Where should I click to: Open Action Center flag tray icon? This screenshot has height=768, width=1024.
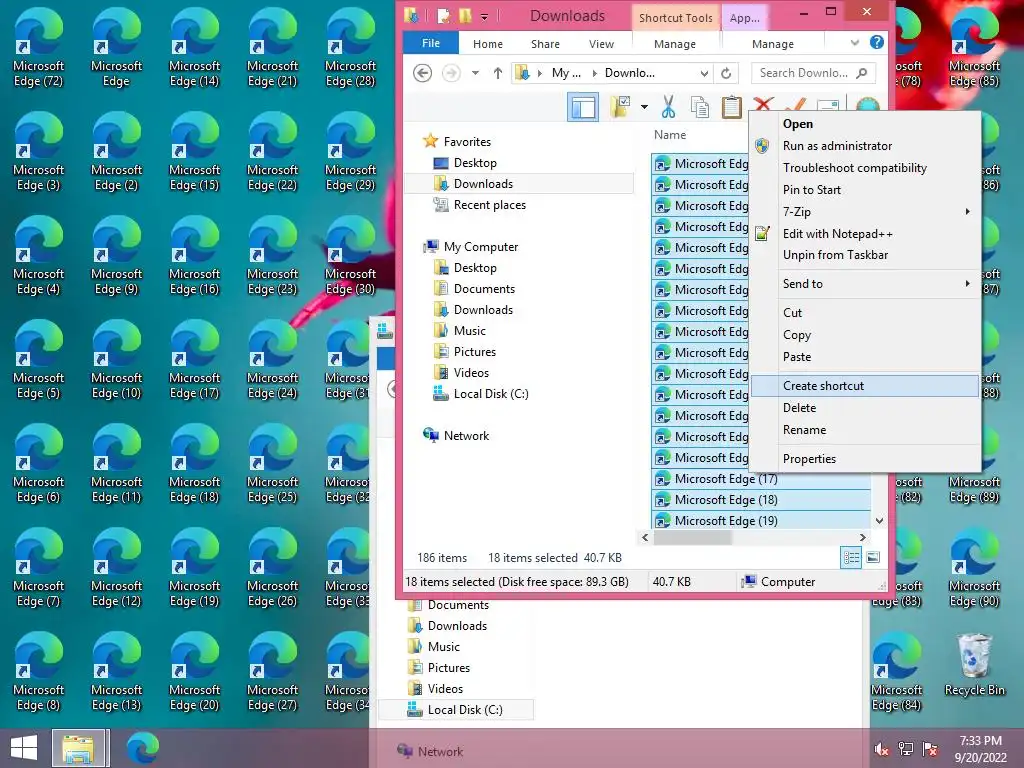point(930,749)
